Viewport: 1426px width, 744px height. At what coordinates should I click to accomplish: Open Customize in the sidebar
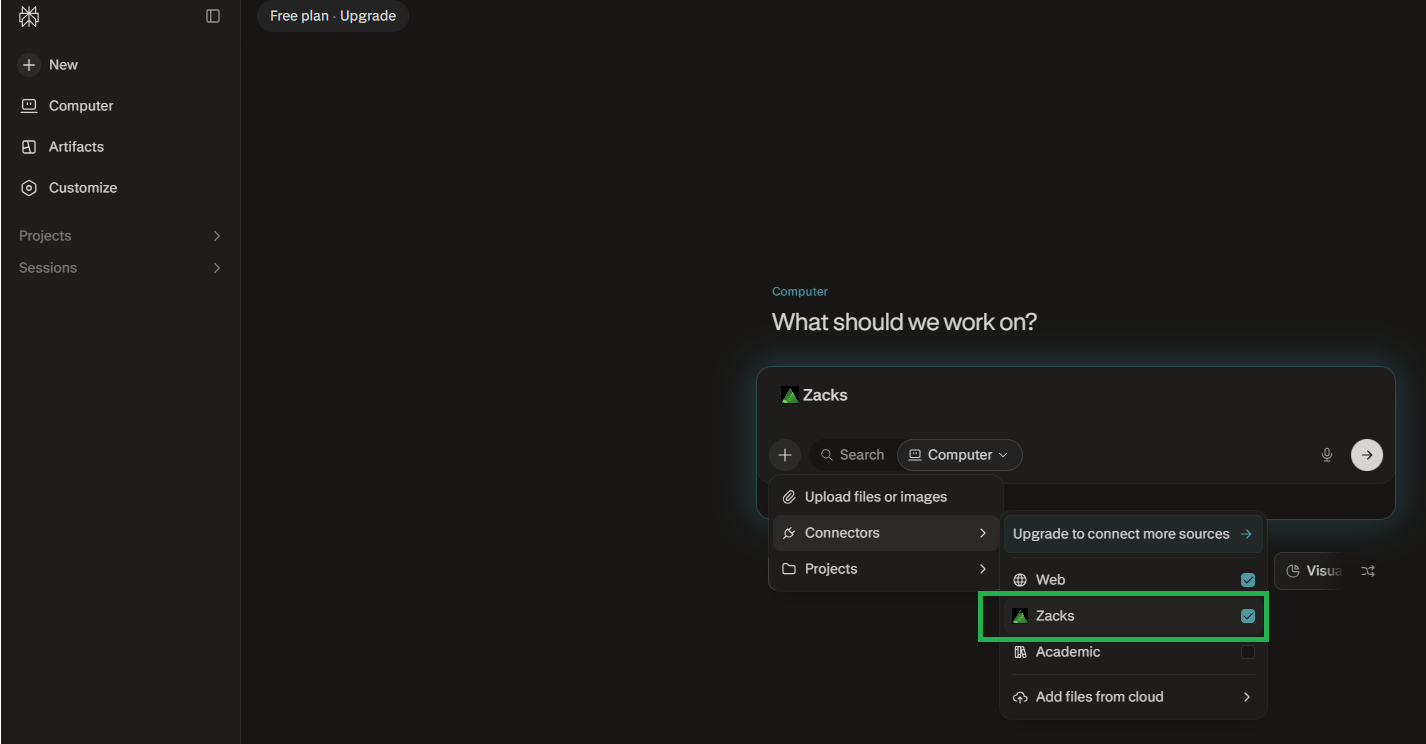(x=69, y=188)
